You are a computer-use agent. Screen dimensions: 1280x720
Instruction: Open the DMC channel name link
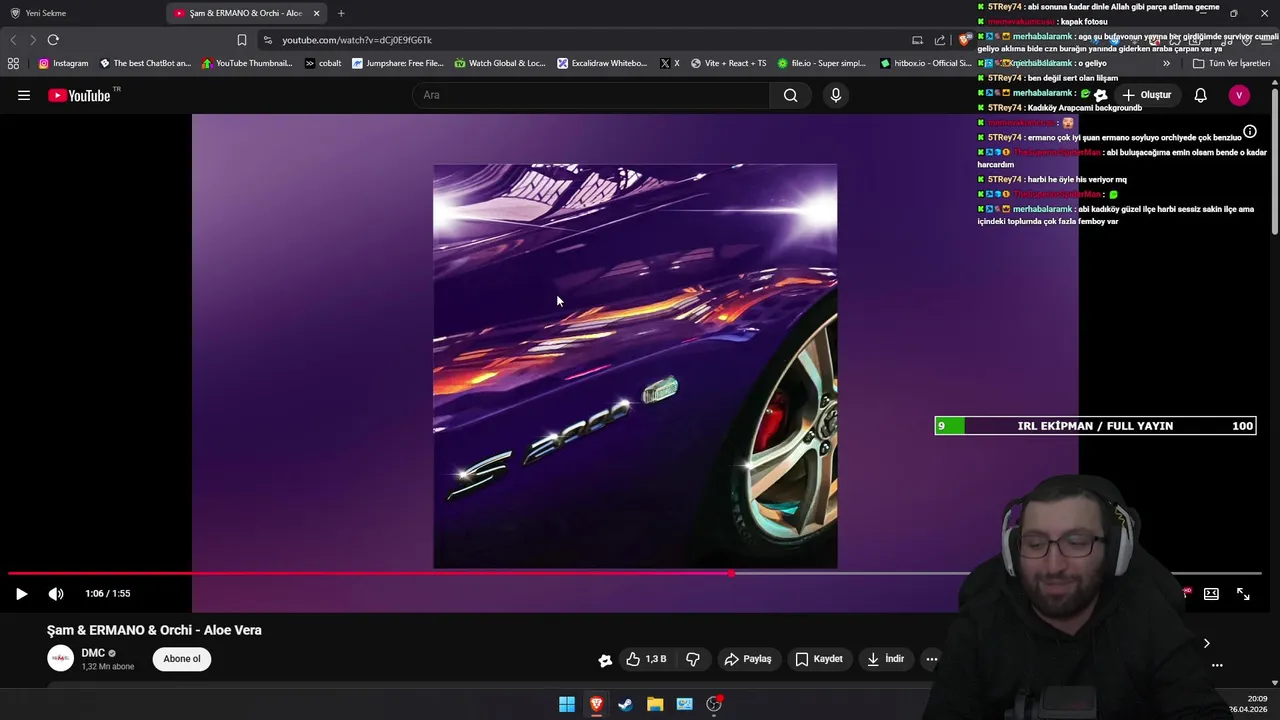[x=93, y=653]
